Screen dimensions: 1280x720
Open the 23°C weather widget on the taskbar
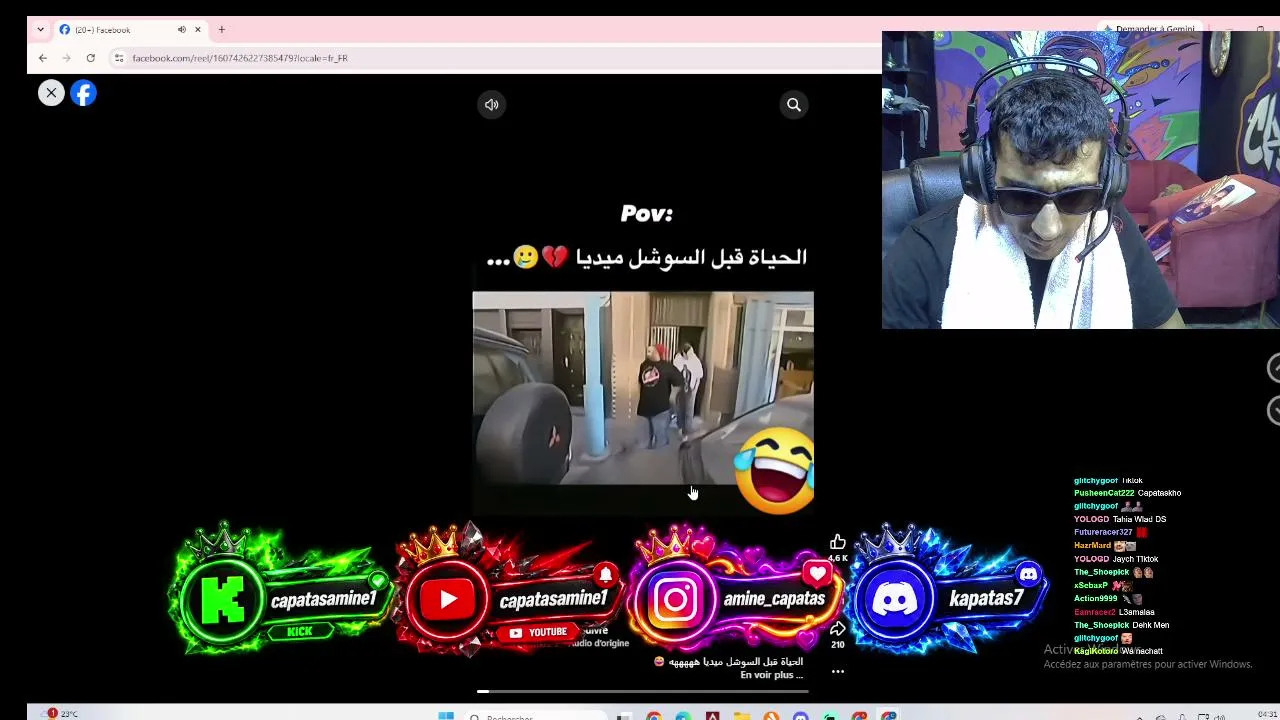[x=60, y=714]
